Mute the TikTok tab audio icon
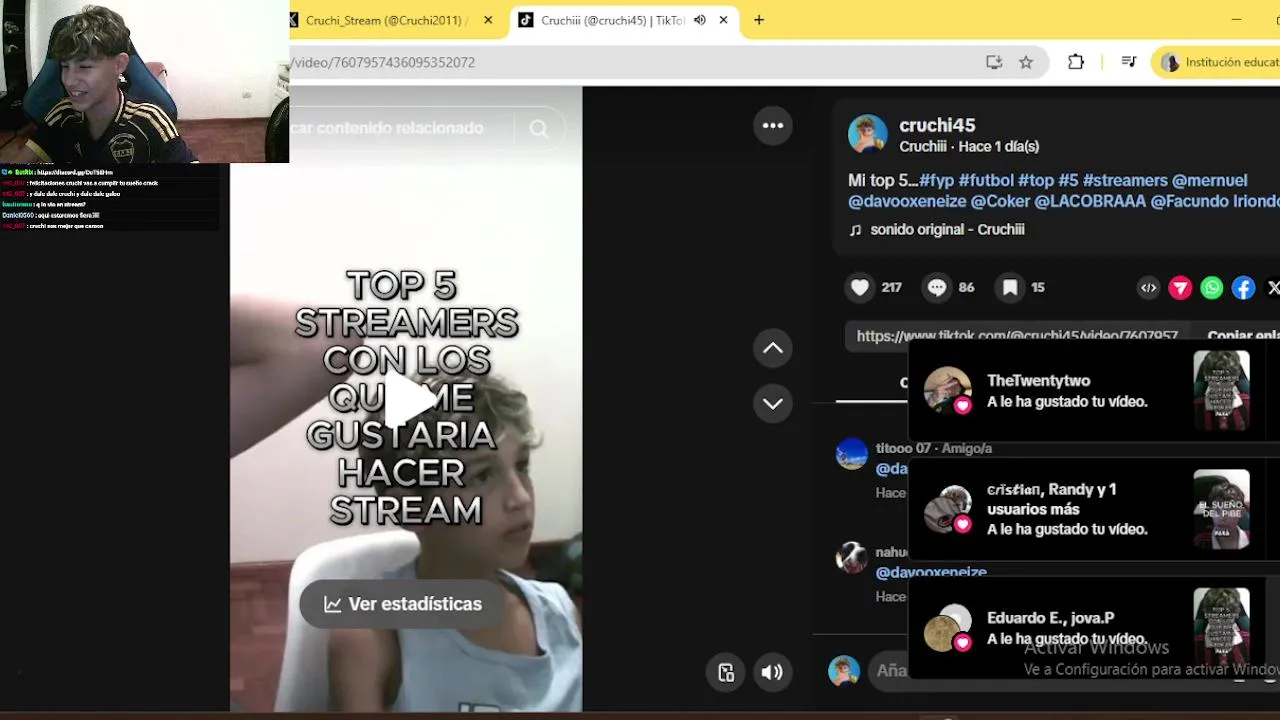 point(700,20)
